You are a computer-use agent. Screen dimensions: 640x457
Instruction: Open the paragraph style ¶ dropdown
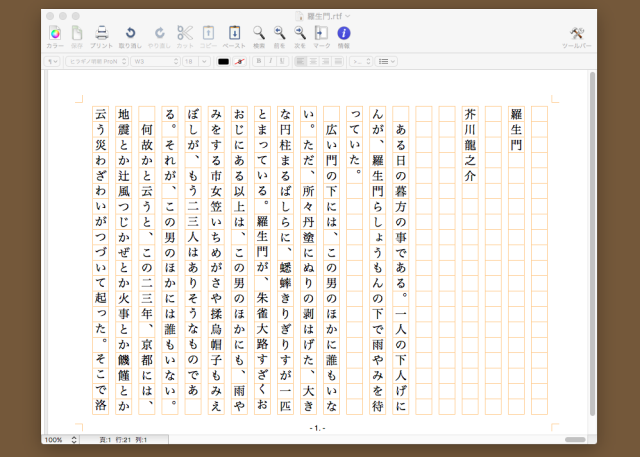point(52,62)
